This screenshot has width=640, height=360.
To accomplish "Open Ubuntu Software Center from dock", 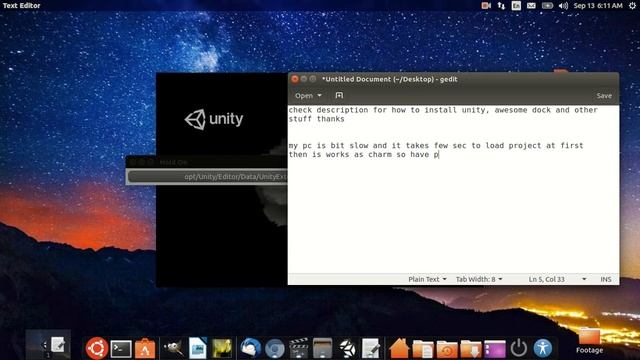I will tap(145, 349).
